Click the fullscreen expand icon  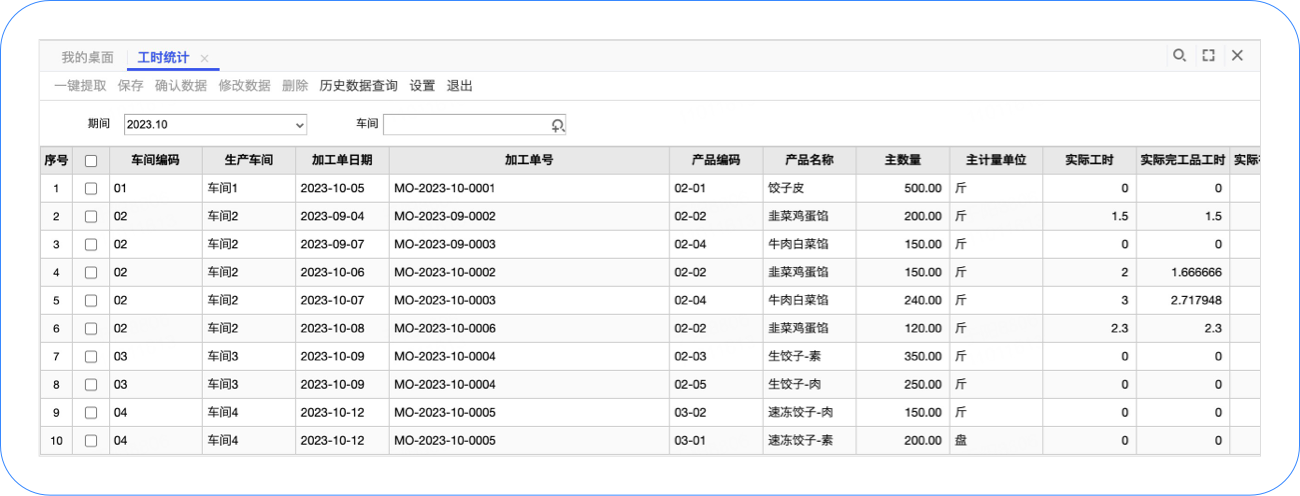point(1208,56)
